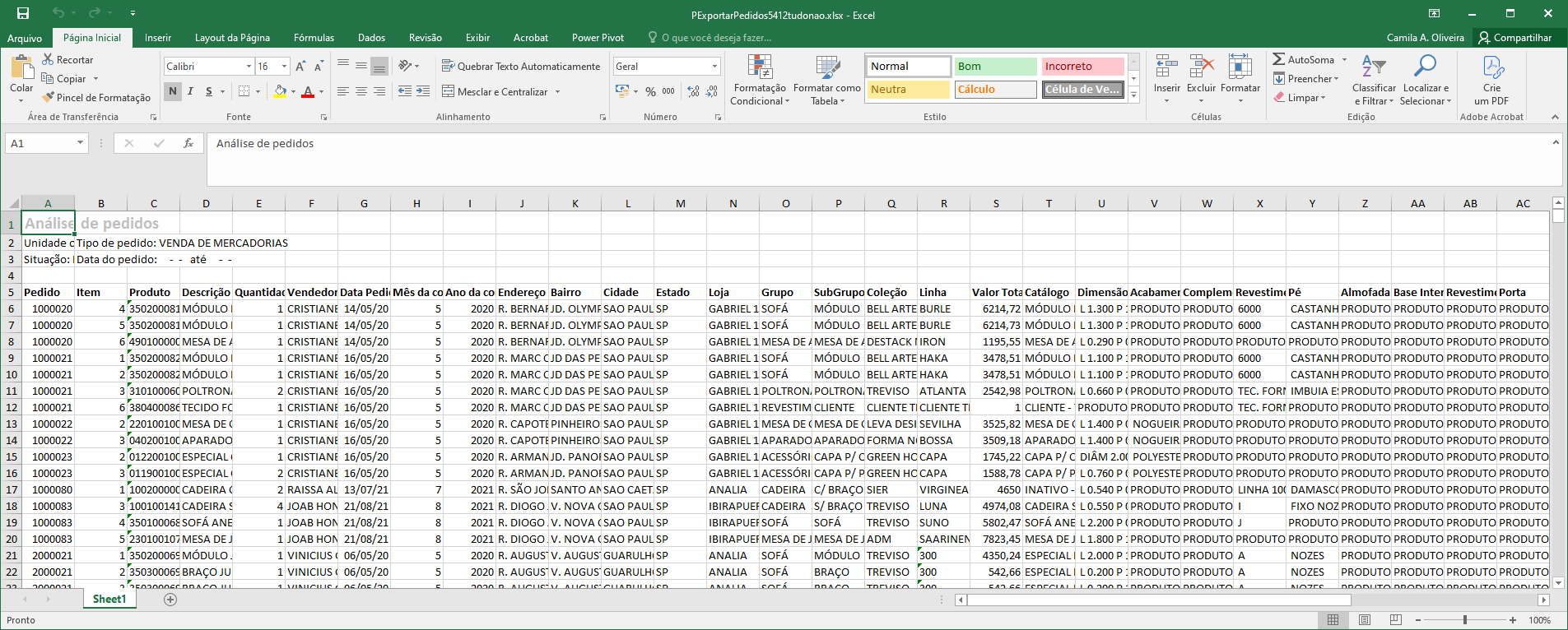Expand the Name Box dropdown arrow
Image resolution: width=1568 pixels, height=630 pixels.
coord(80,143)
